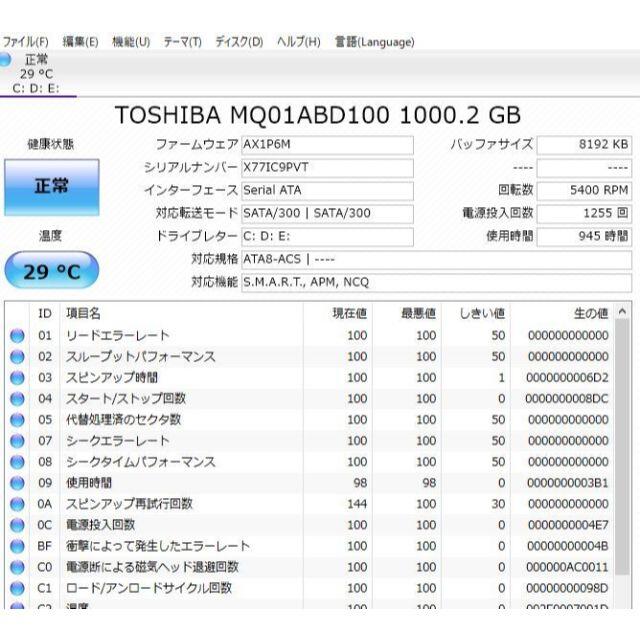Click status icon for 02 スループットパフォーマンス
The image size is (640, 640).
17,357
